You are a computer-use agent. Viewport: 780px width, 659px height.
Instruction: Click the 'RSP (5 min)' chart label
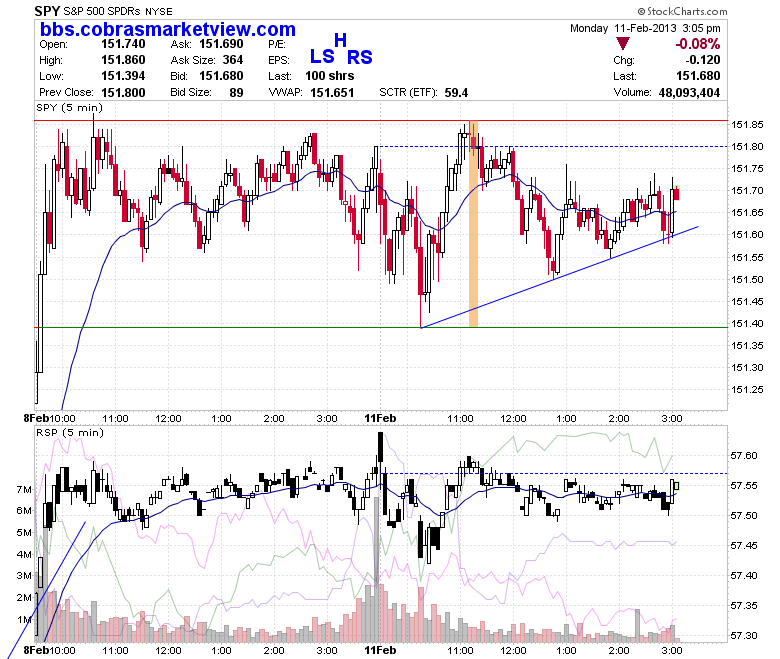click(x=70, y=432)
